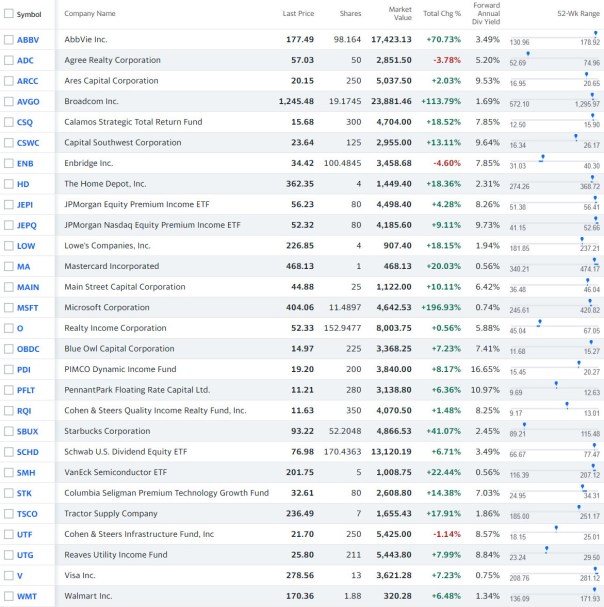Open the SBUX ticker link

[27, 432]
